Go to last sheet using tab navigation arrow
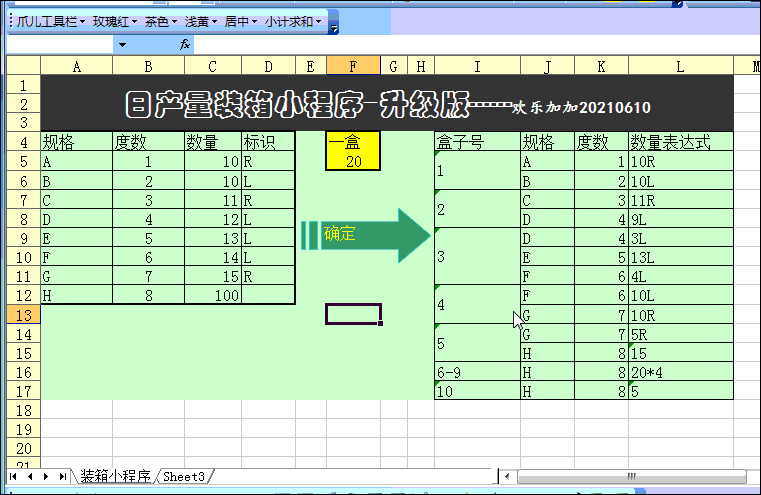 click(62, 477)
